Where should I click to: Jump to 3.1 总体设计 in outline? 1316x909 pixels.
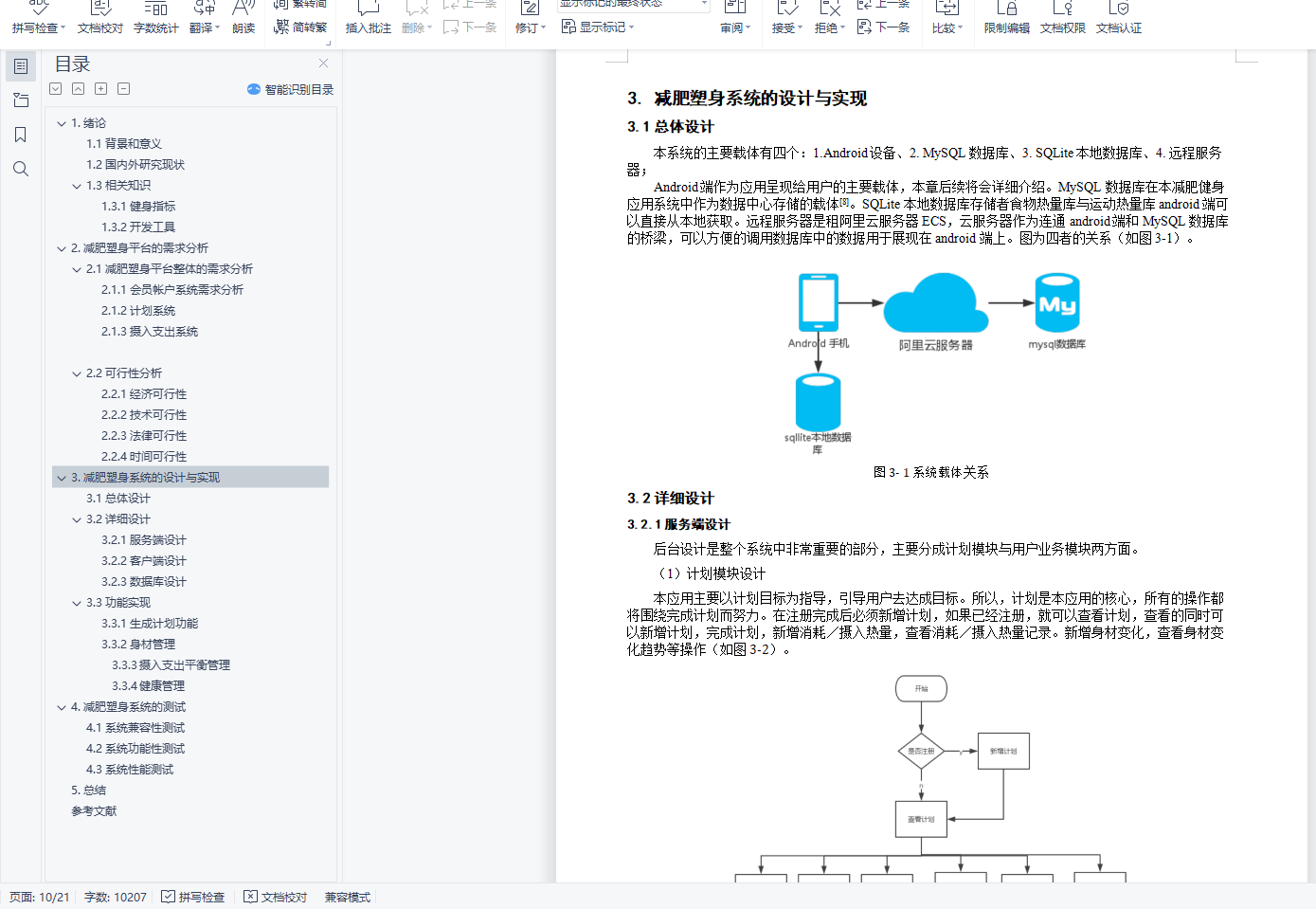click(x=118, y=499)
